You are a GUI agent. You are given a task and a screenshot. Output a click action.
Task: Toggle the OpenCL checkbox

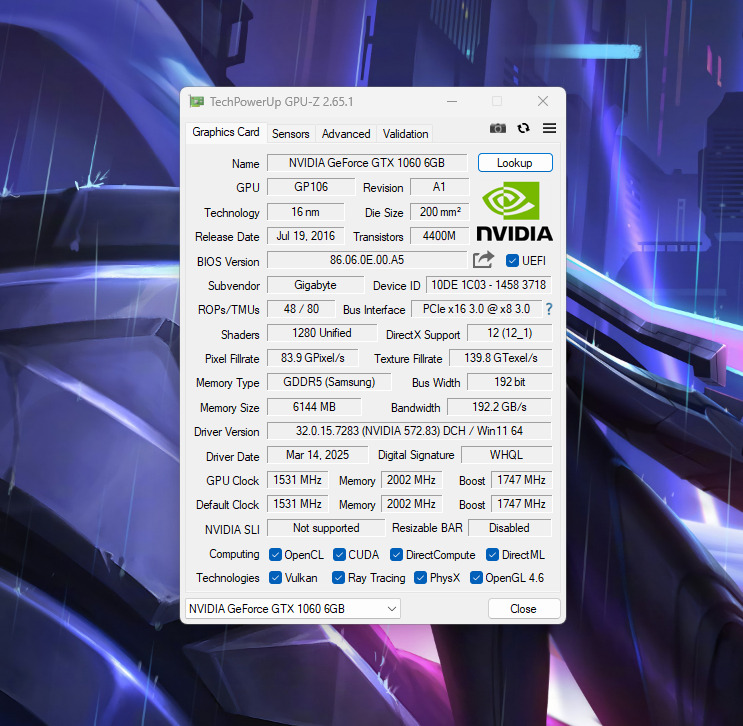[275, 554]
